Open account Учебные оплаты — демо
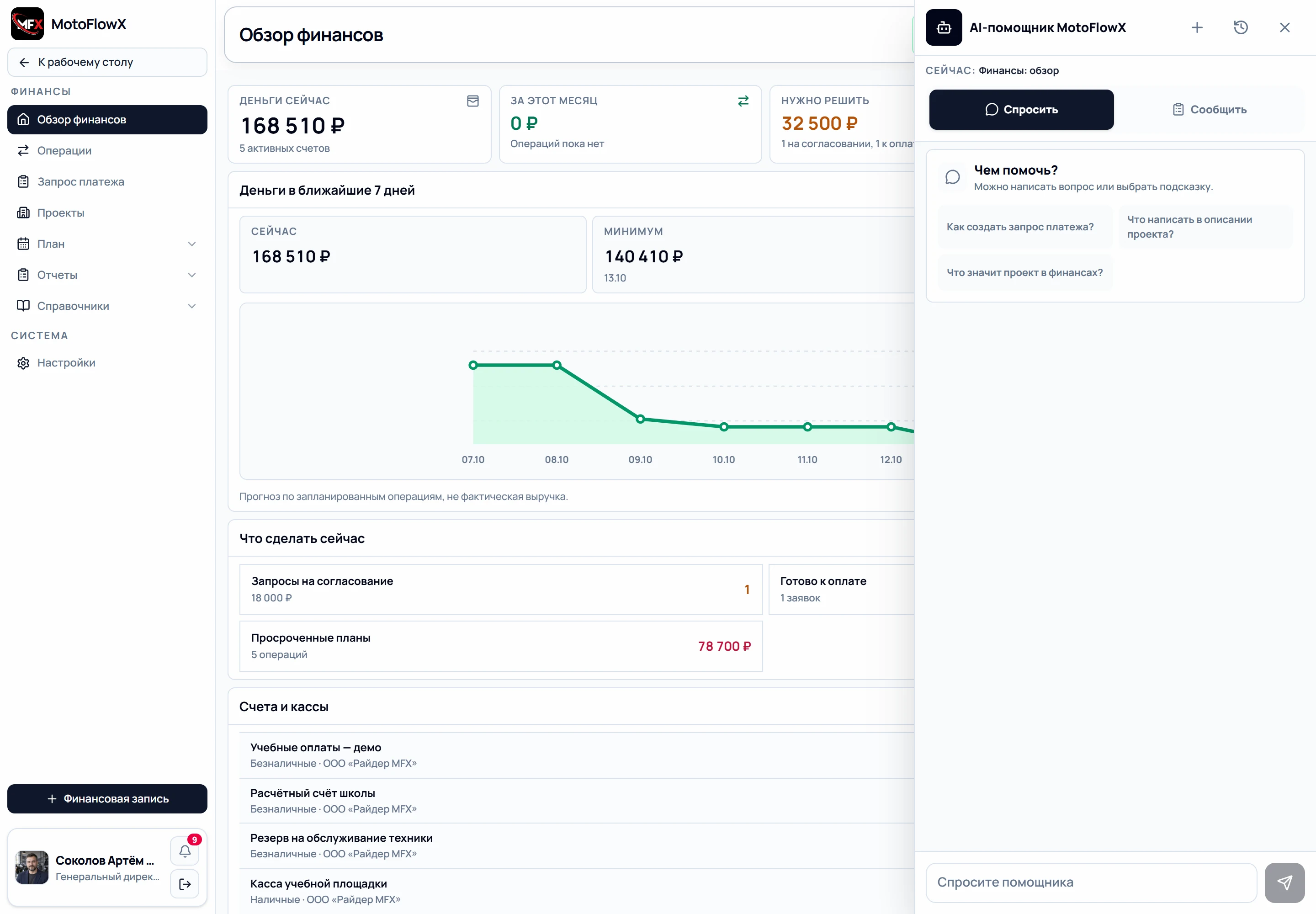 click(x=577, y=755)
